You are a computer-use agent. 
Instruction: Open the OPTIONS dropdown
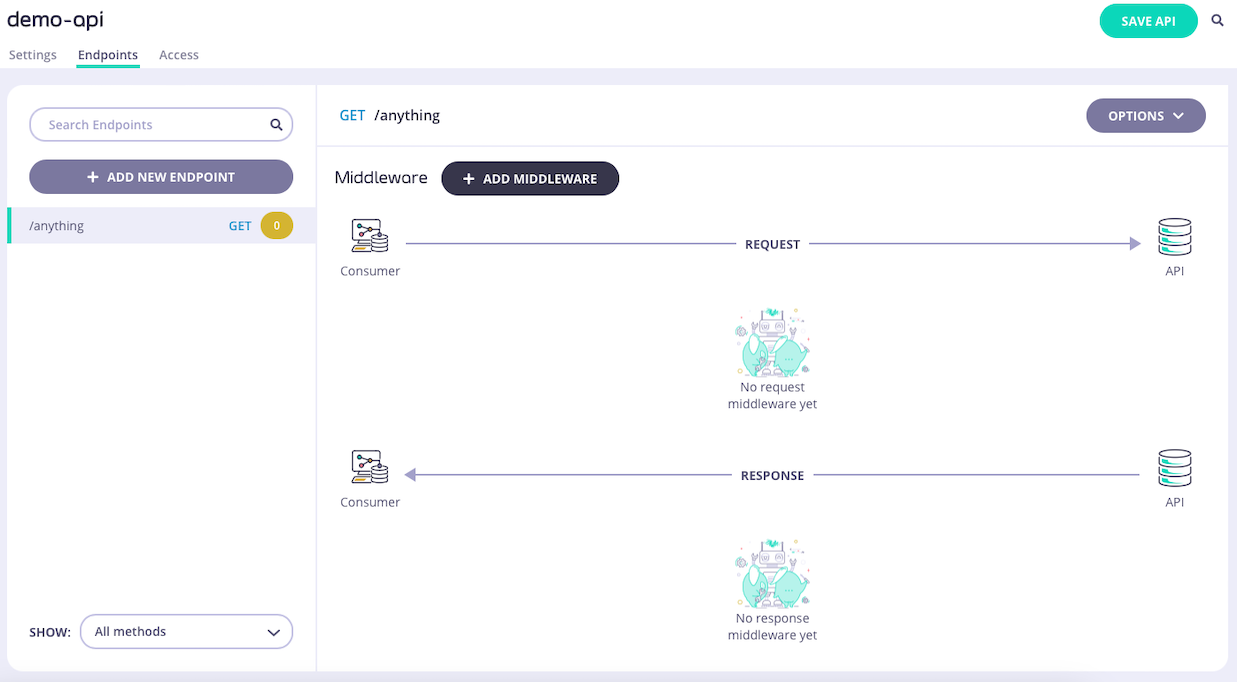(x=1146, y=116)
